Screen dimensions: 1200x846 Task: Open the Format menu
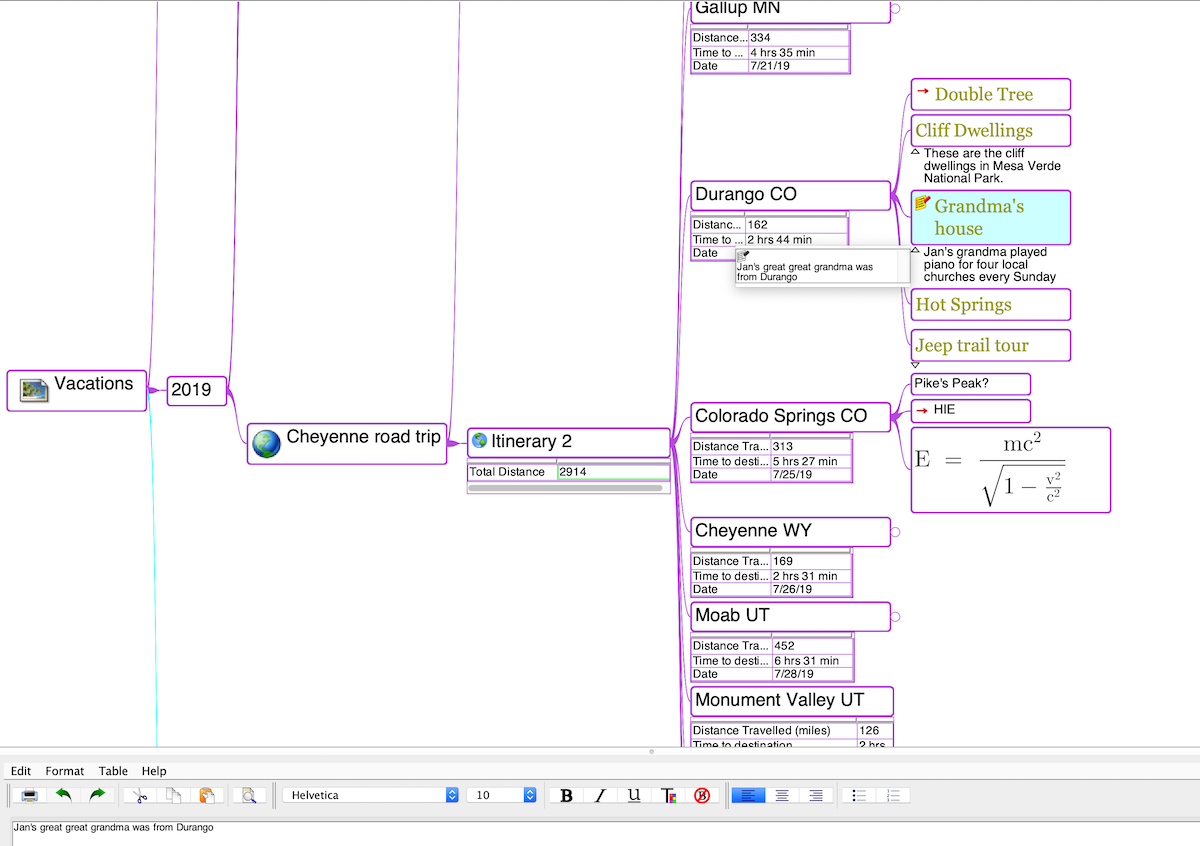pyautogui.click(x=65, y=771)
